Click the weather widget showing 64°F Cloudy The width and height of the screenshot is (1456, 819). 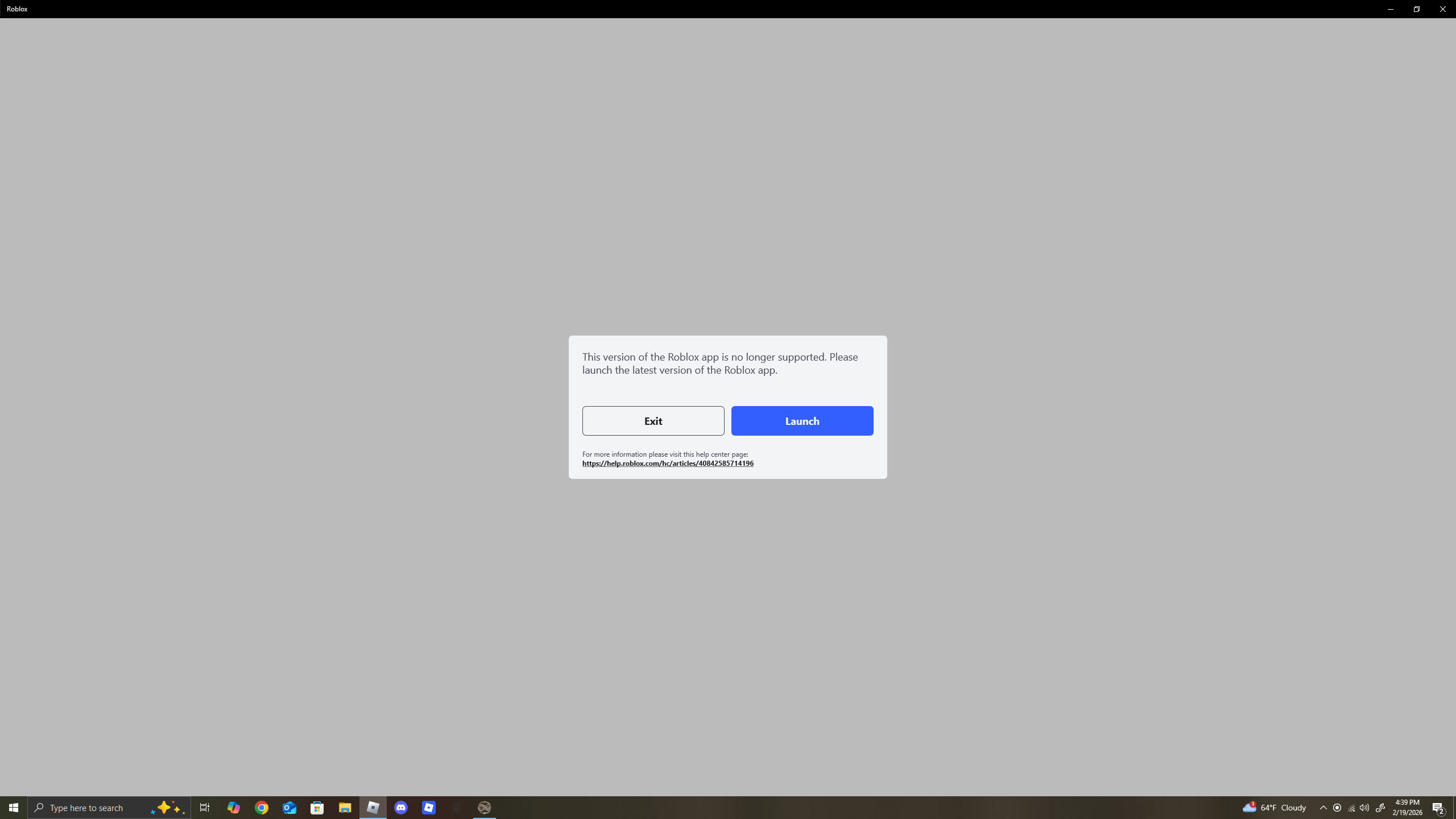[1276, 807]
